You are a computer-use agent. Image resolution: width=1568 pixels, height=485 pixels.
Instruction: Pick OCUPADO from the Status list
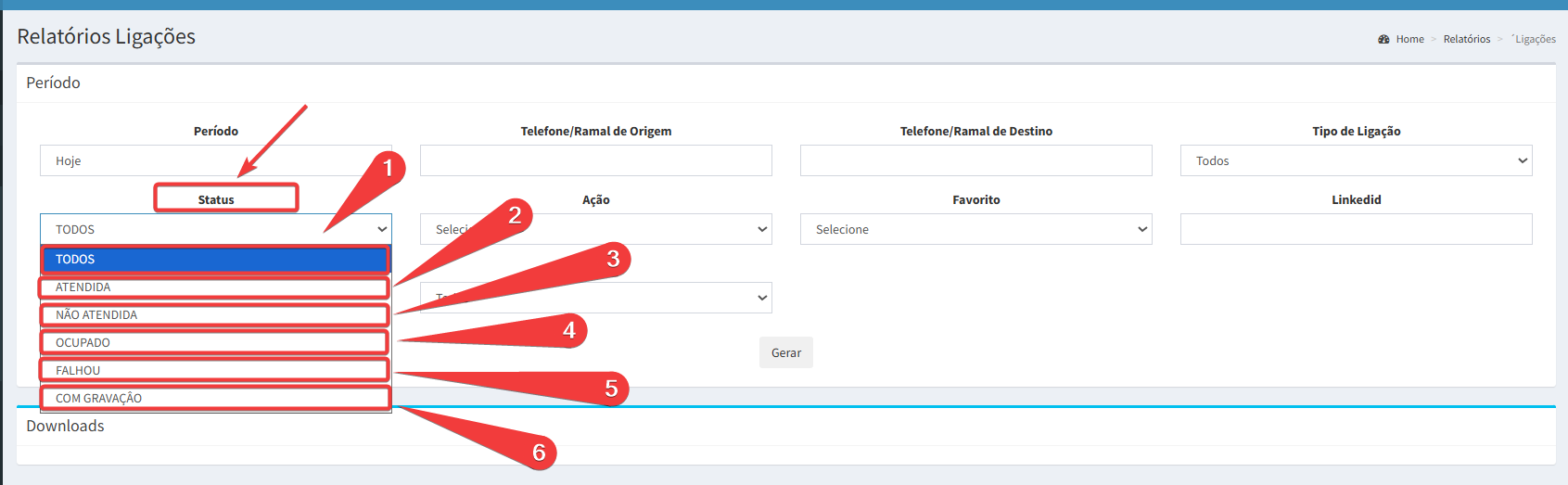tap(215, 343)
